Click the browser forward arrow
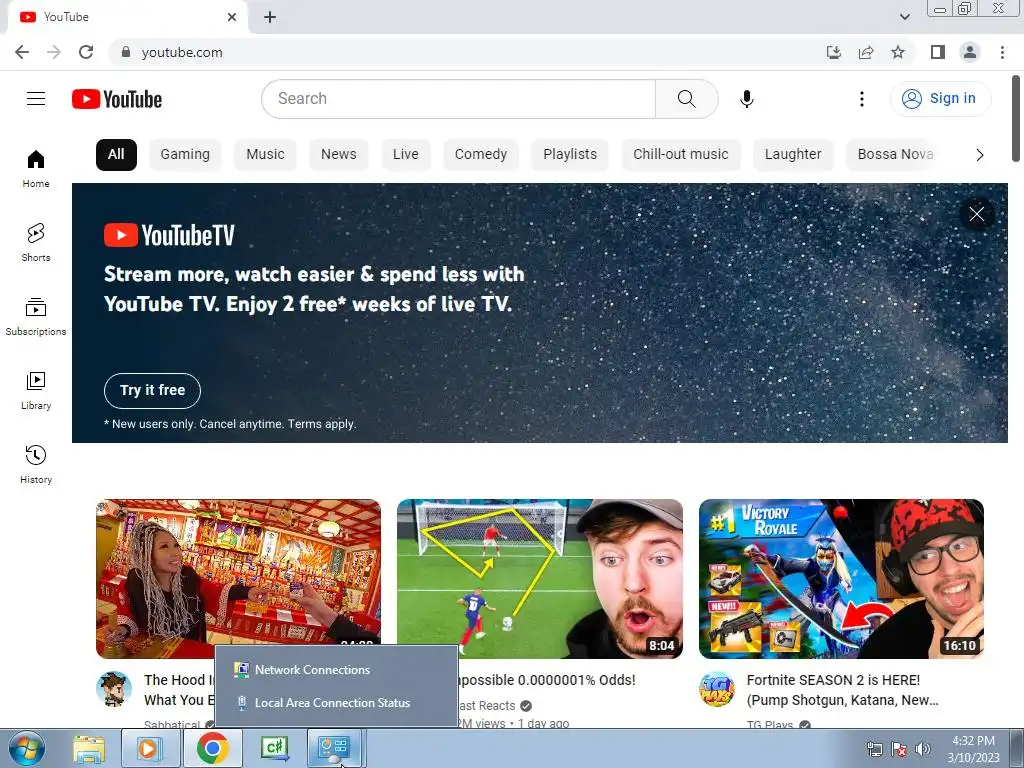 click(54, 52)
